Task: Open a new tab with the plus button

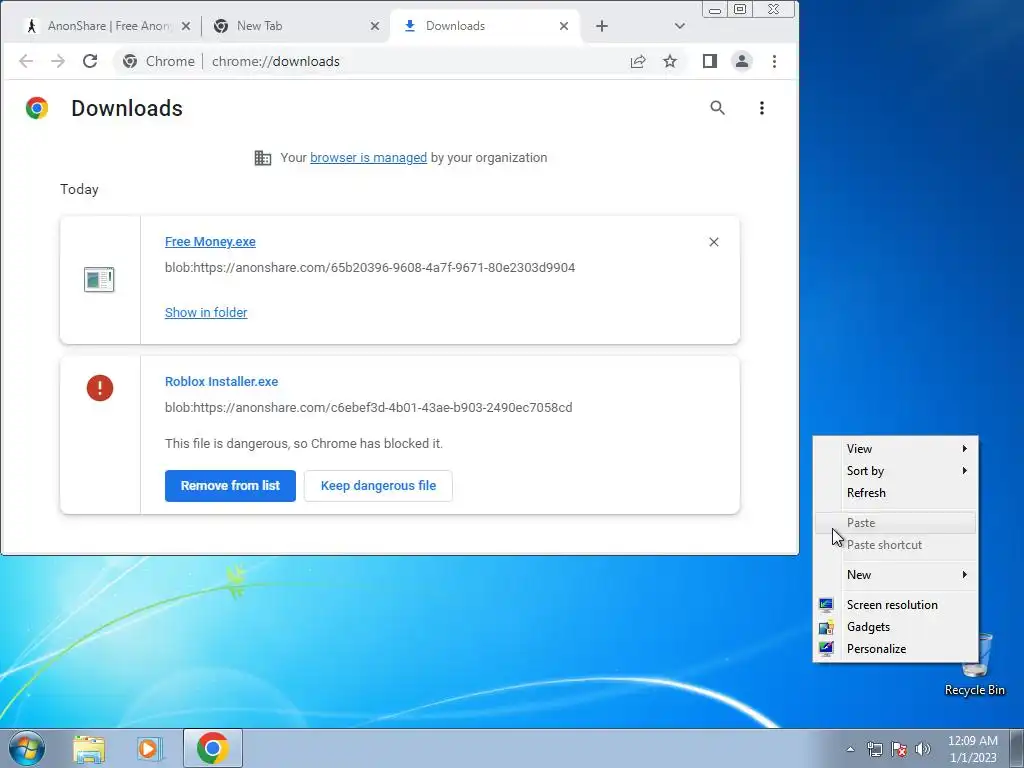Action: (602, 26)
